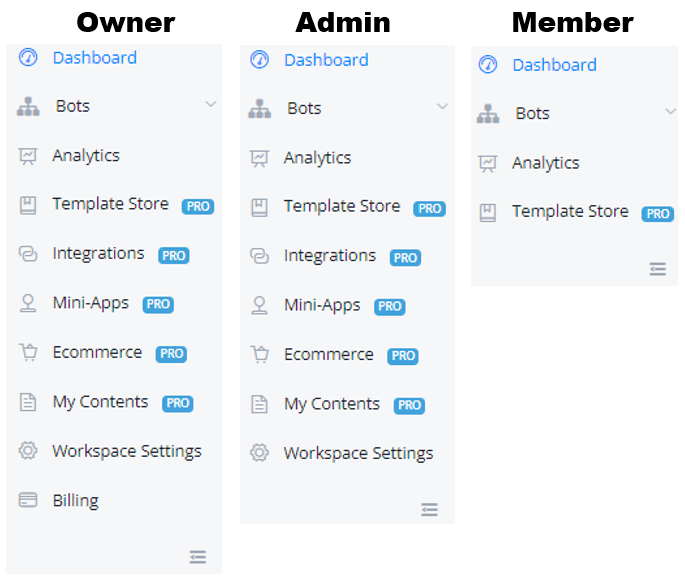Image resolution: width=685 pixels, height=577 pixels.
Task: Expand the Bots chevron in Admin menu
Action: point(442,106)
